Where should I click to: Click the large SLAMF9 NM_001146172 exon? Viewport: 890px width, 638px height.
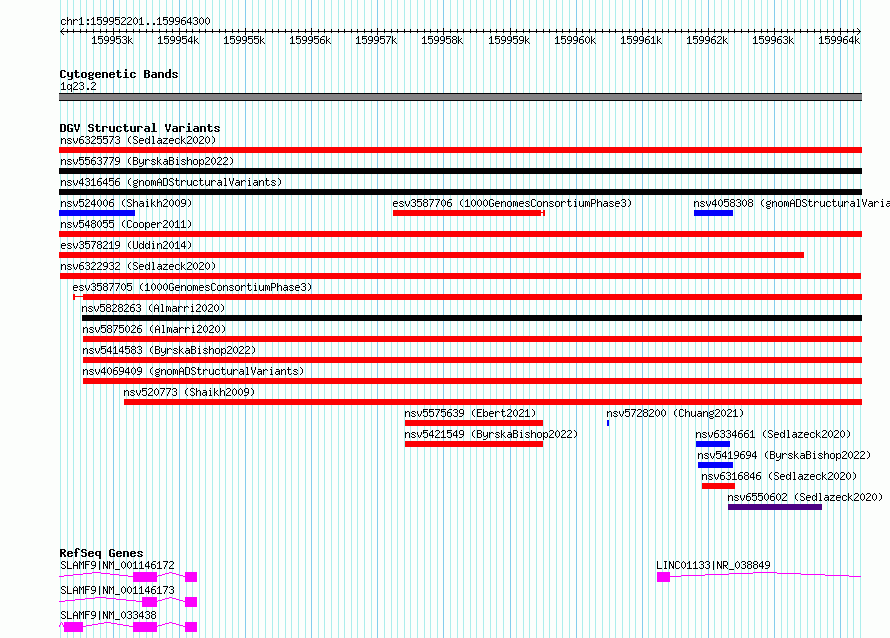point(145,577)
